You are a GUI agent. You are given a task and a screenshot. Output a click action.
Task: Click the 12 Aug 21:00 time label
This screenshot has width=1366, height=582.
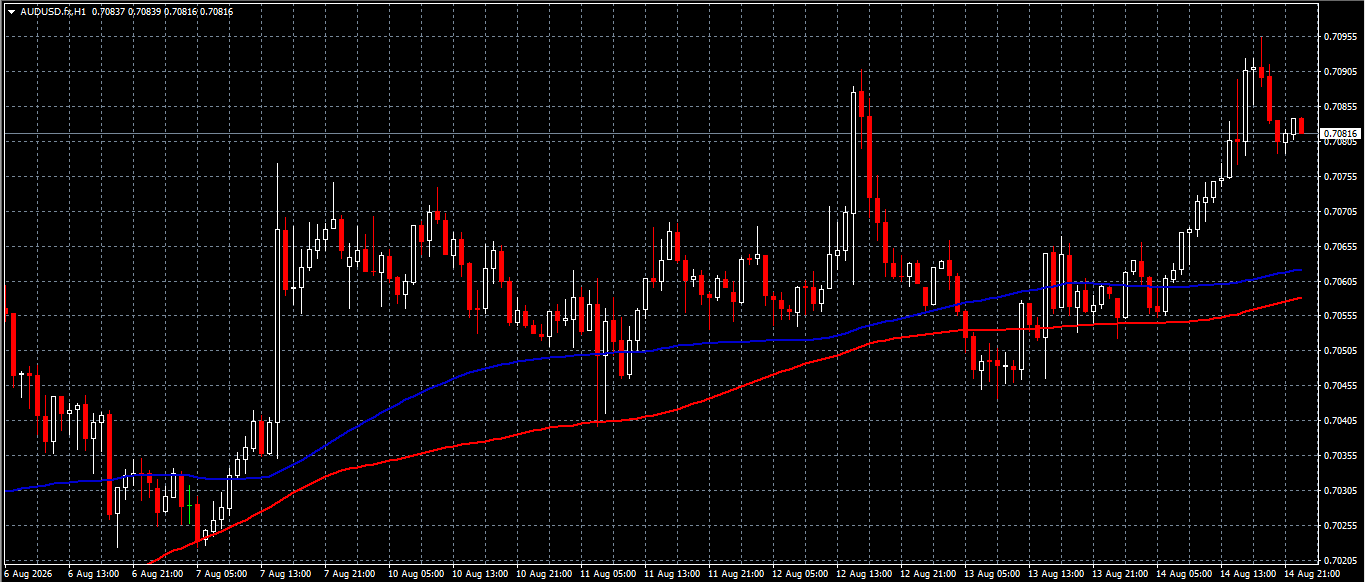(926, 575)
